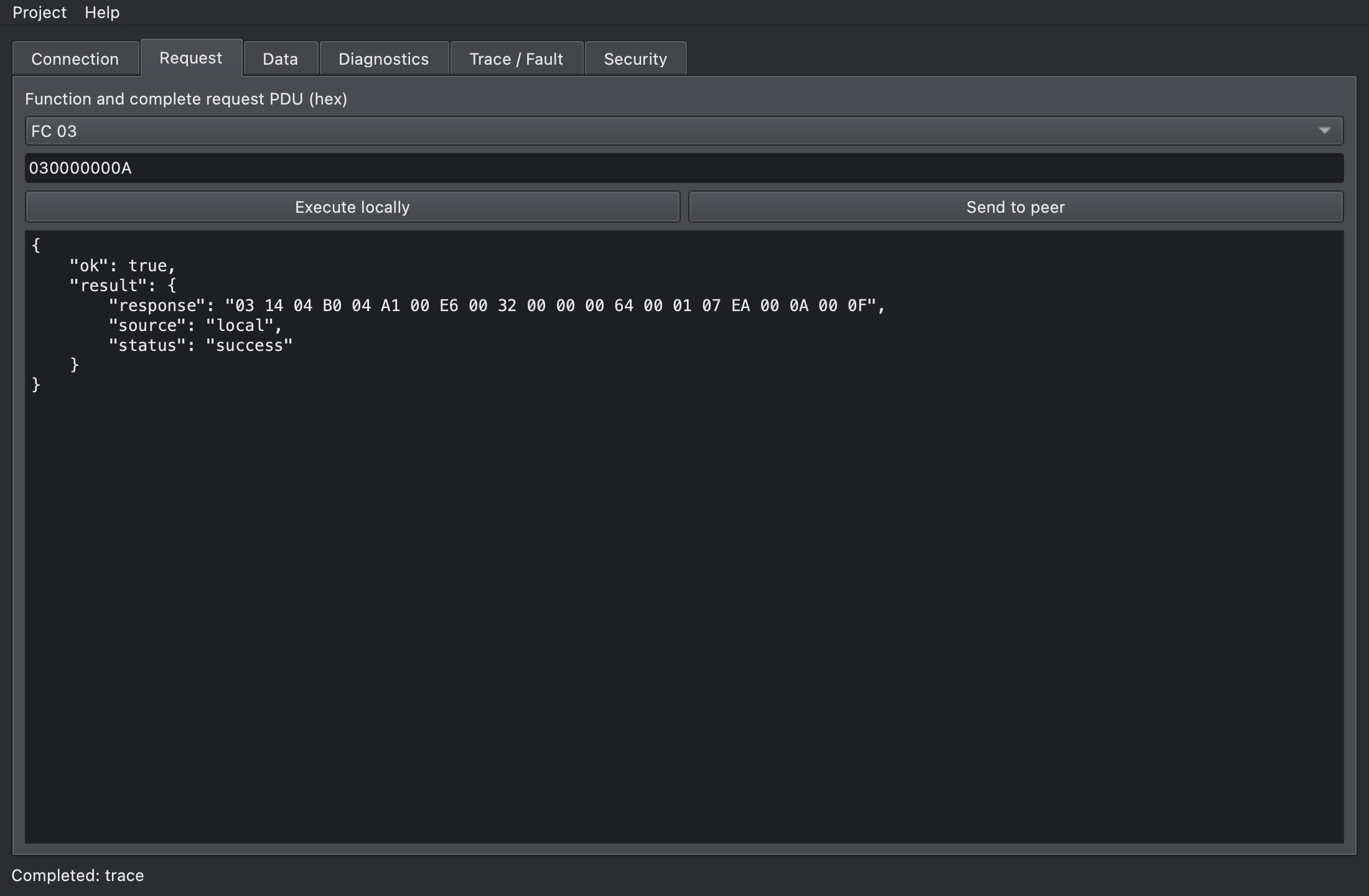1369x896 pixels.
Task: Click the dropdown arrow of the function selector
Action: [1324, 131]
